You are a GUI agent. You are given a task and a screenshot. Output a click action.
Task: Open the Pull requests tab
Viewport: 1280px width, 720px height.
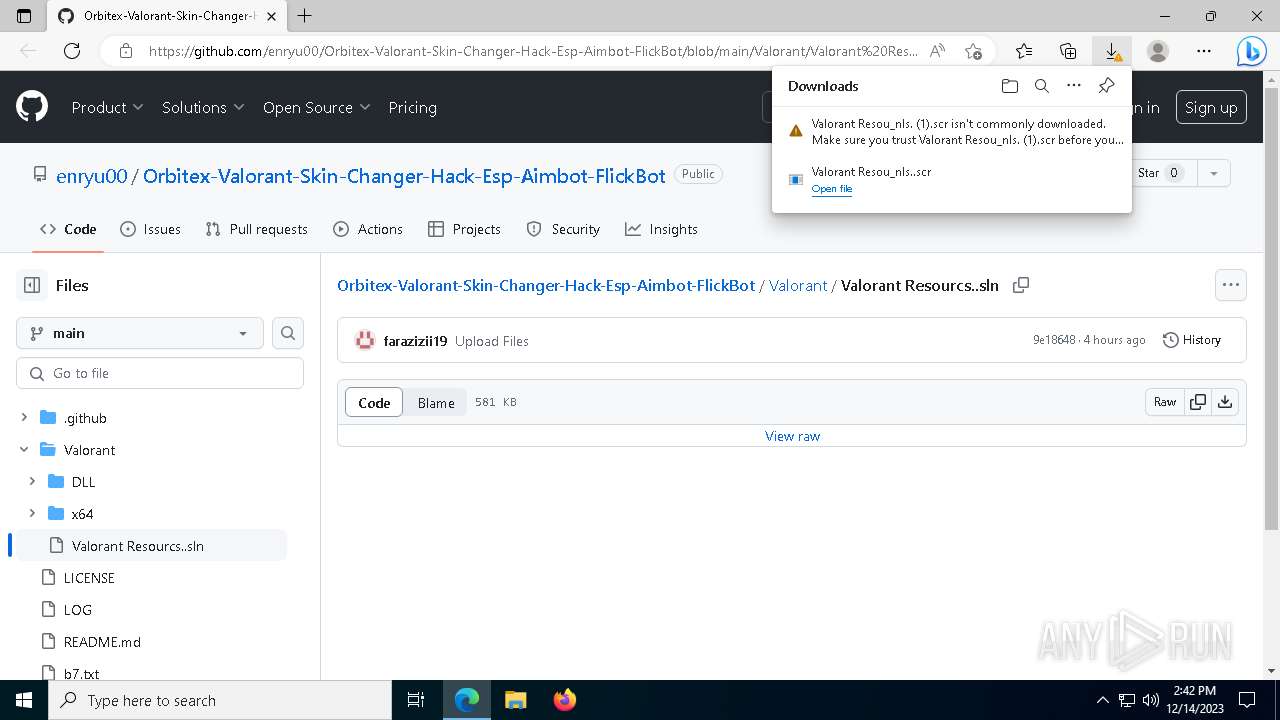point(256,229)
